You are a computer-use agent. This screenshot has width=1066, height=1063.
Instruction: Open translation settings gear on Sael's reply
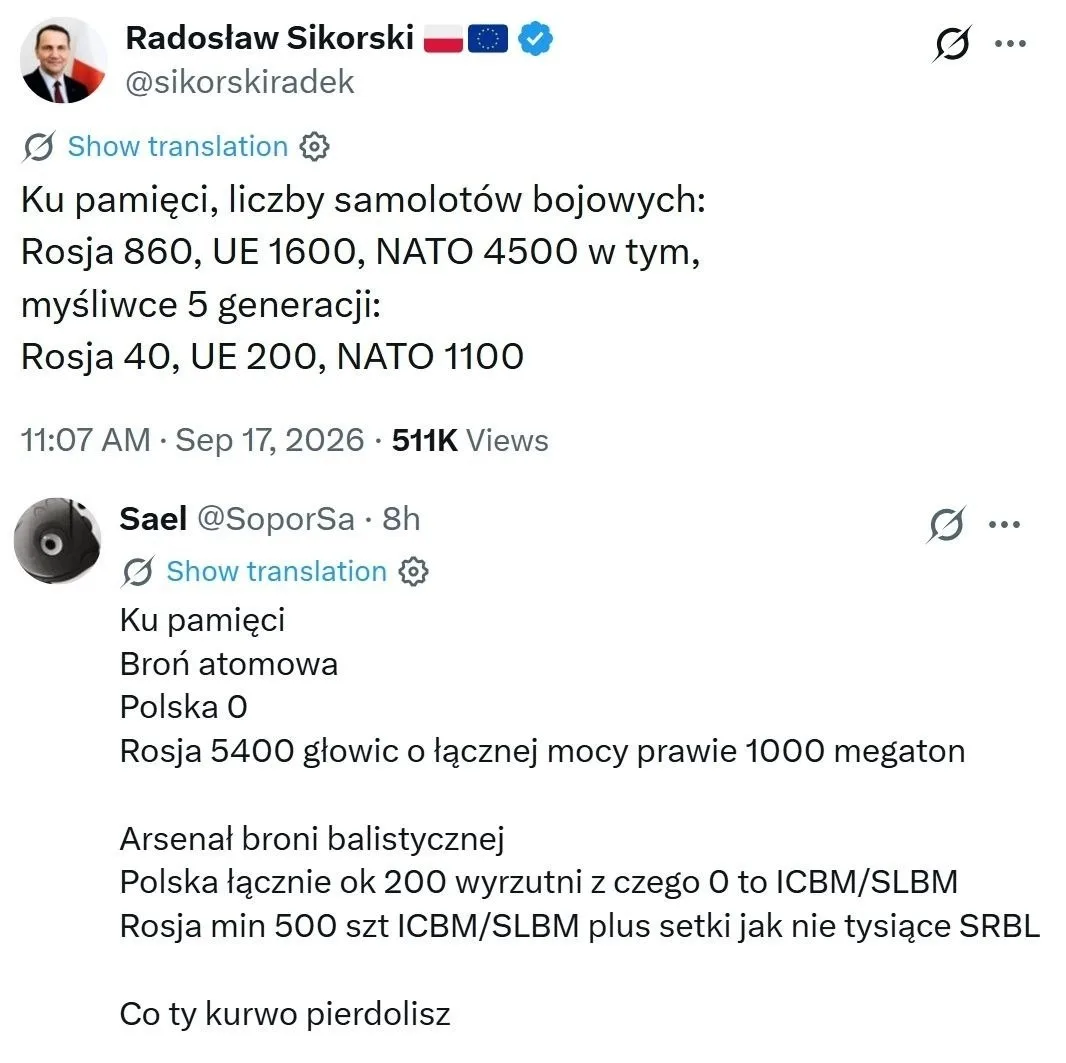(413, 572)
